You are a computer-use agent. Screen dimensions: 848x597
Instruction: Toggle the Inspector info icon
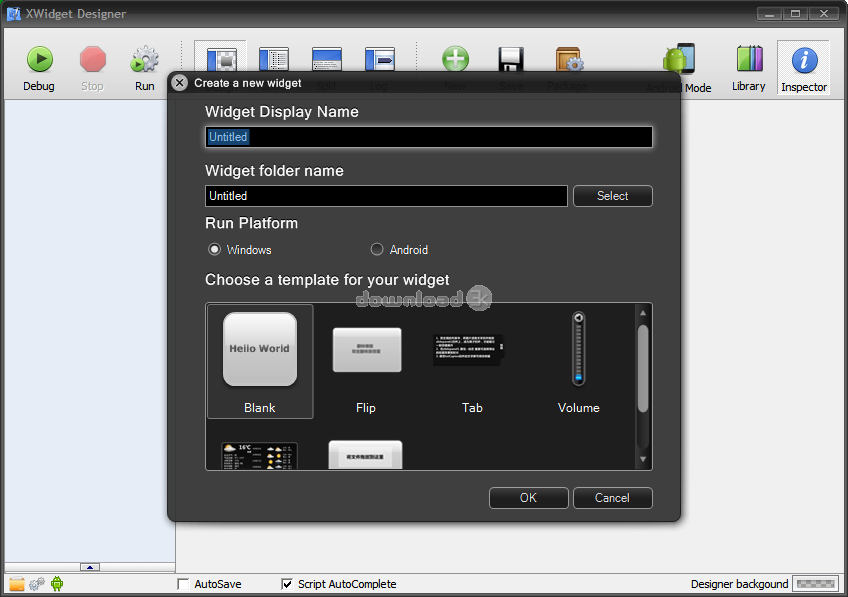point(804,60)
